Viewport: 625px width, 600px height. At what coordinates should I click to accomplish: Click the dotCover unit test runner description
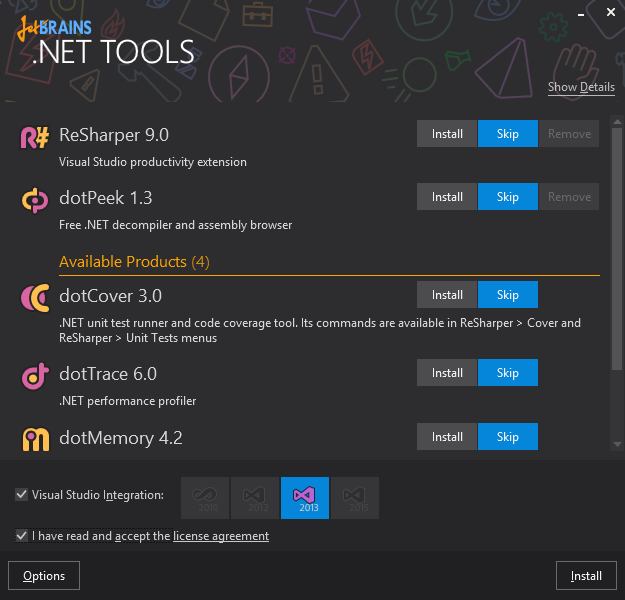tap(320, 330)
